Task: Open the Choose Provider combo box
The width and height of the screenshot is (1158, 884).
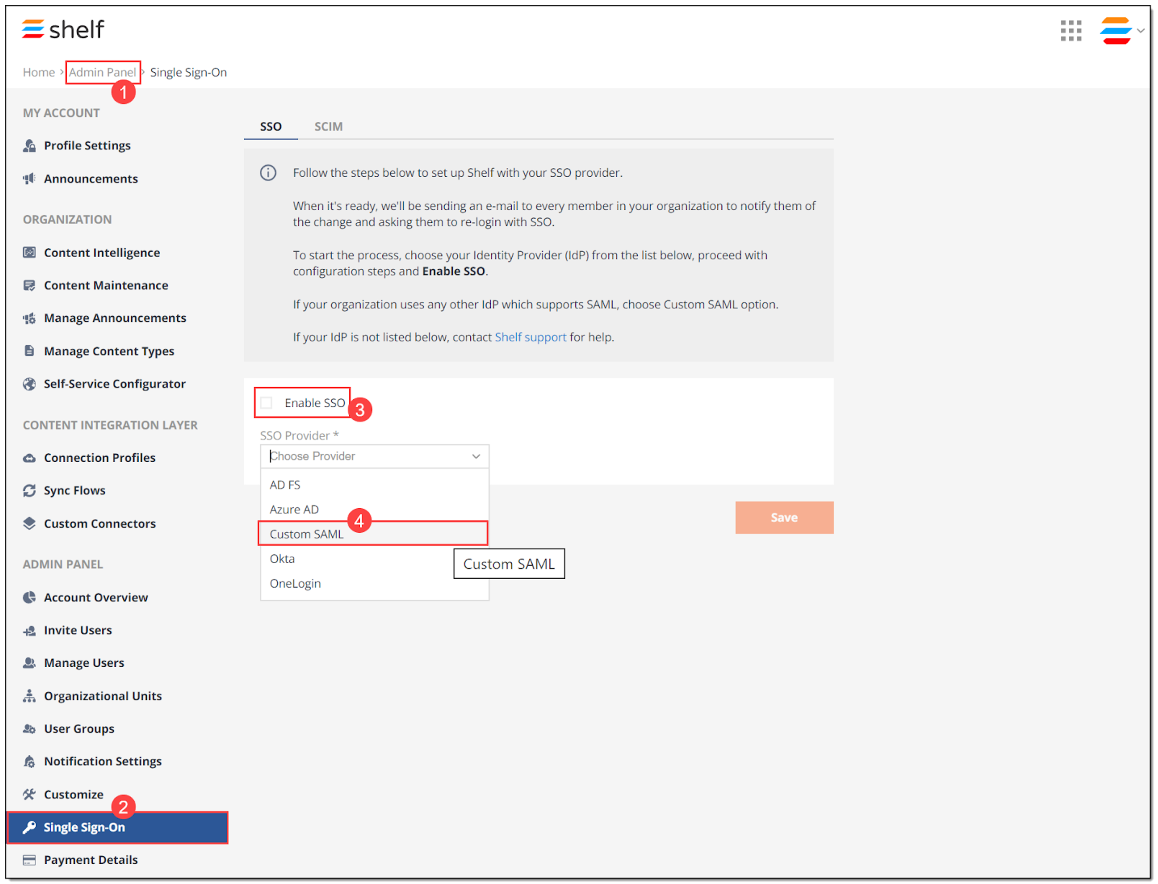Action: (x=374, y=456)
